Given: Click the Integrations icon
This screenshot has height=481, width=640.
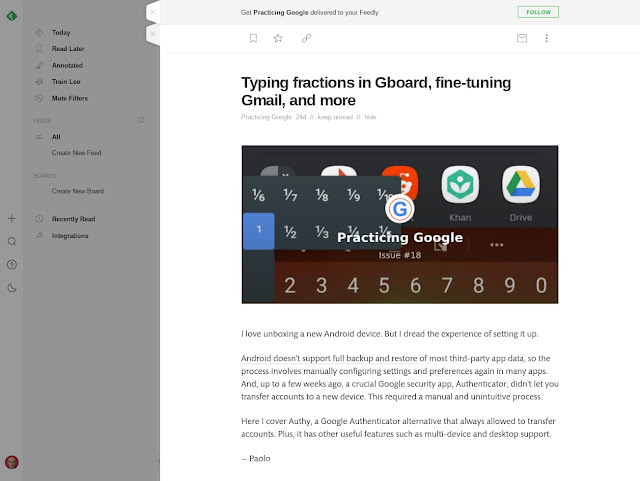Looking at the screenshot, I should coord(39,236).
